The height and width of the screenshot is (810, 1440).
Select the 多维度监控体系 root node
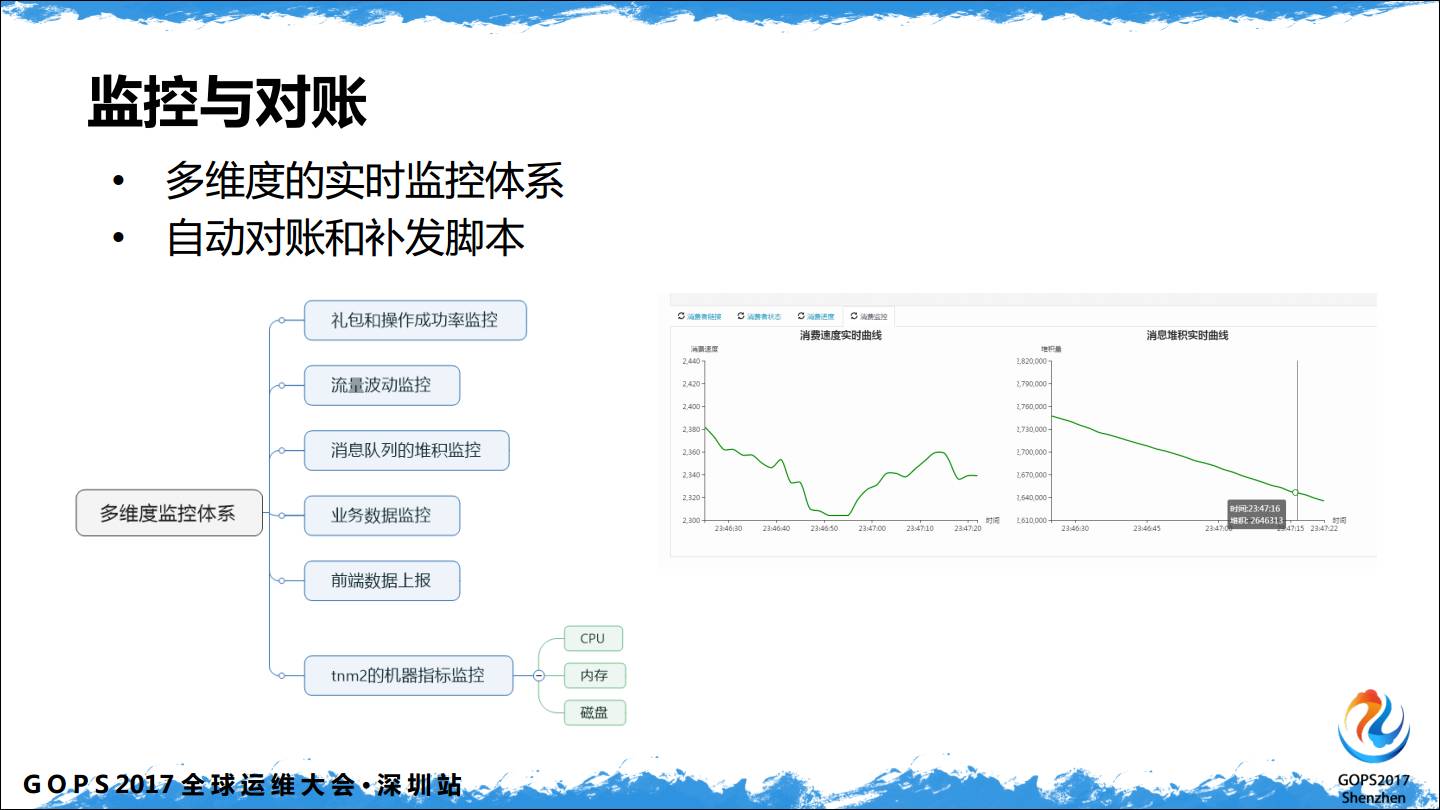tap(169, 513)
